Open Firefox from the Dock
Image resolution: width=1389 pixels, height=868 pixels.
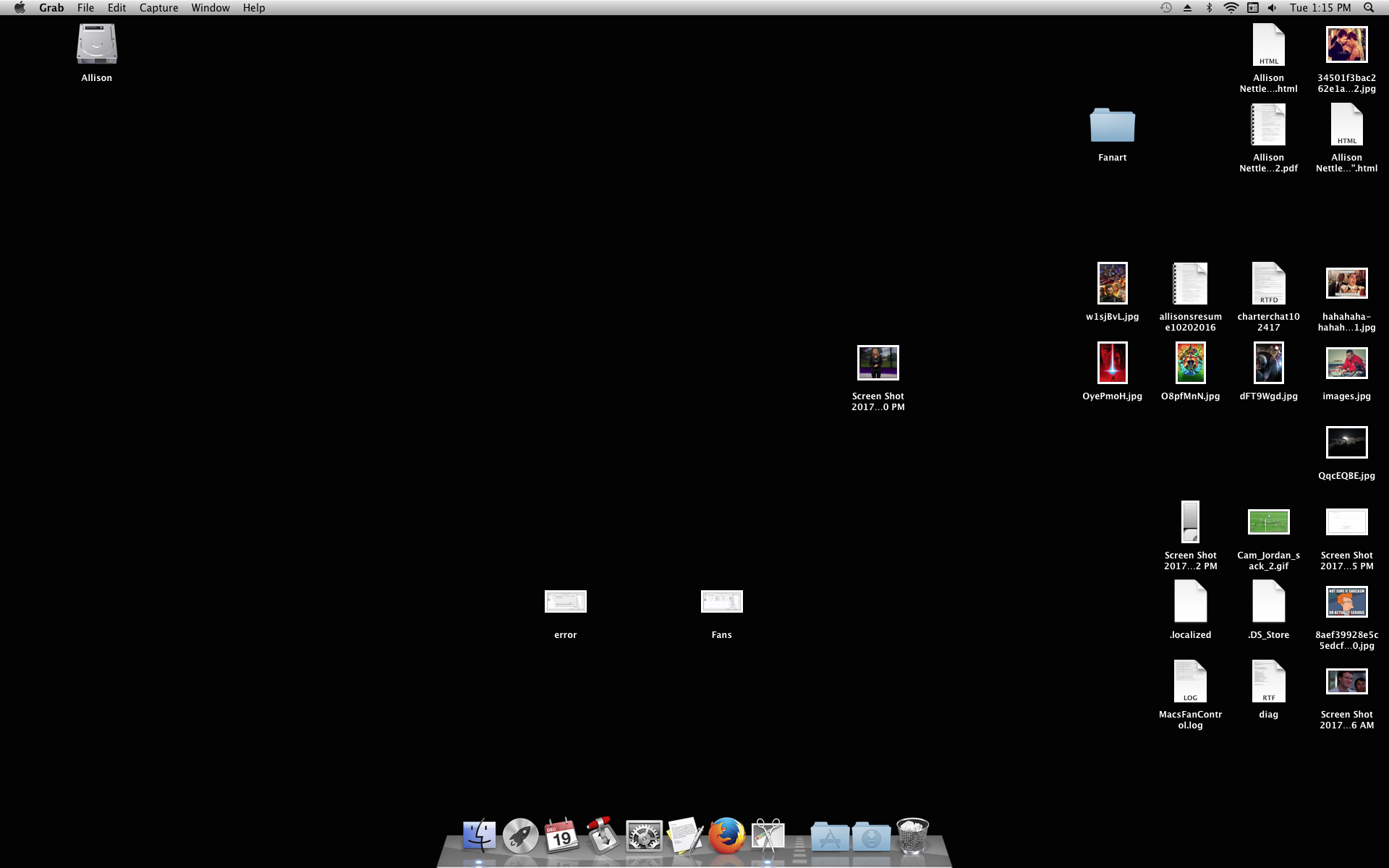pos(726,837)
